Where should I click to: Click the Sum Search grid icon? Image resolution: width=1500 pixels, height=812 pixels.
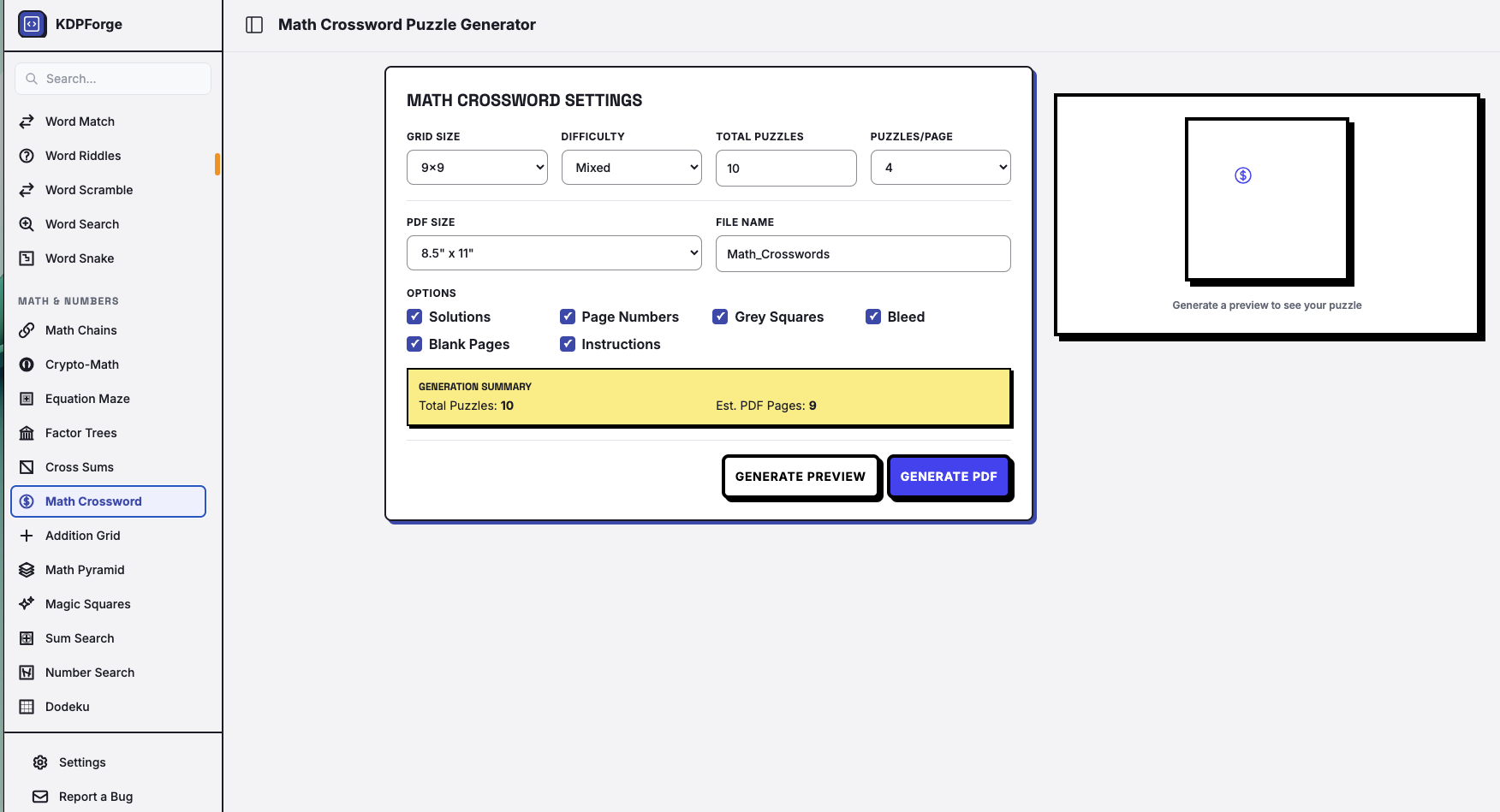point(27,638)
